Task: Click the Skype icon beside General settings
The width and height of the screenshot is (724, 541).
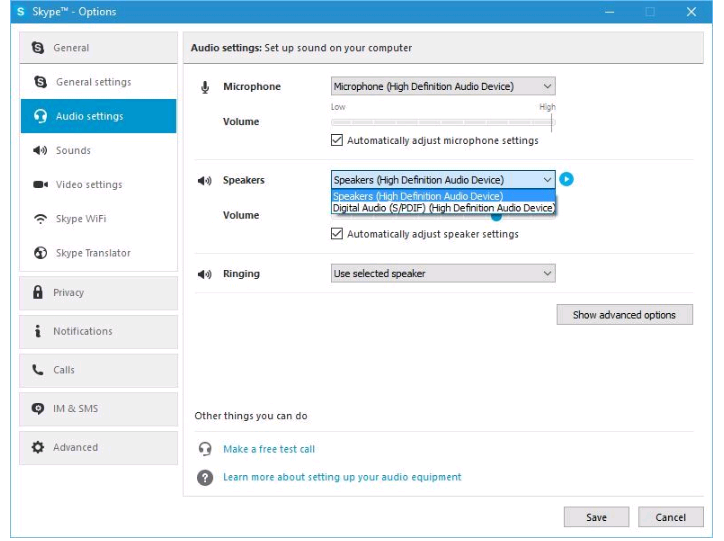Action: [41, 82]
